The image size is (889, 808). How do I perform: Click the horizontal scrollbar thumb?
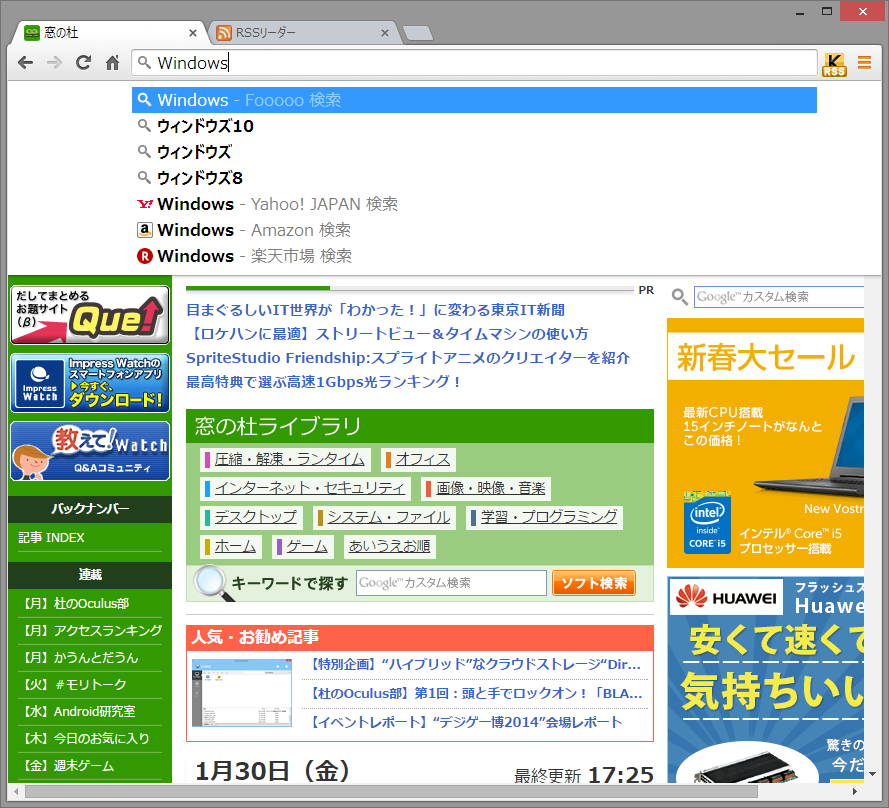(391, 792)
